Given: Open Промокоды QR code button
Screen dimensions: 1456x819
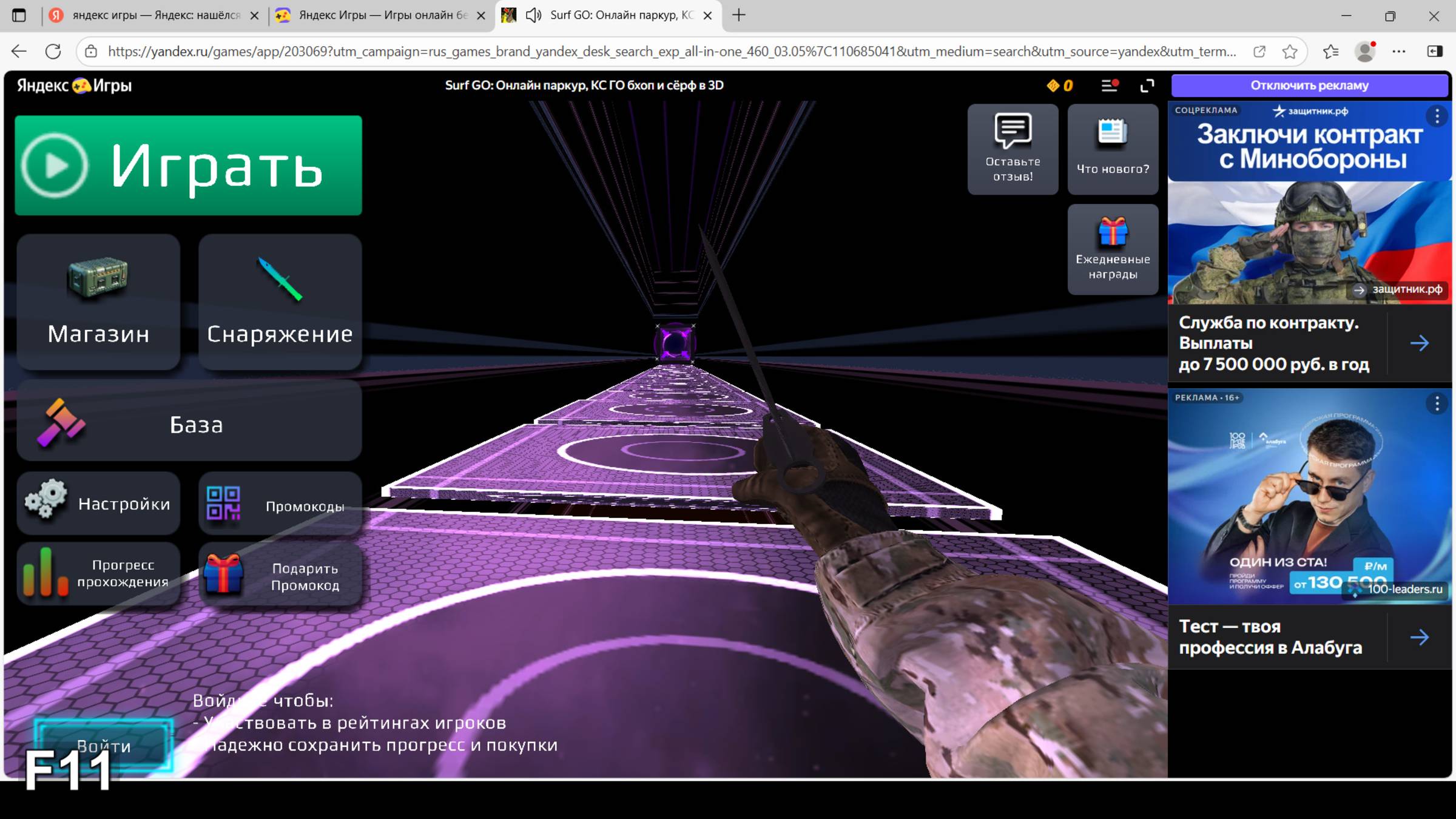Looking at the screenshot, I should pyautogui.click(x=280, y=504).
